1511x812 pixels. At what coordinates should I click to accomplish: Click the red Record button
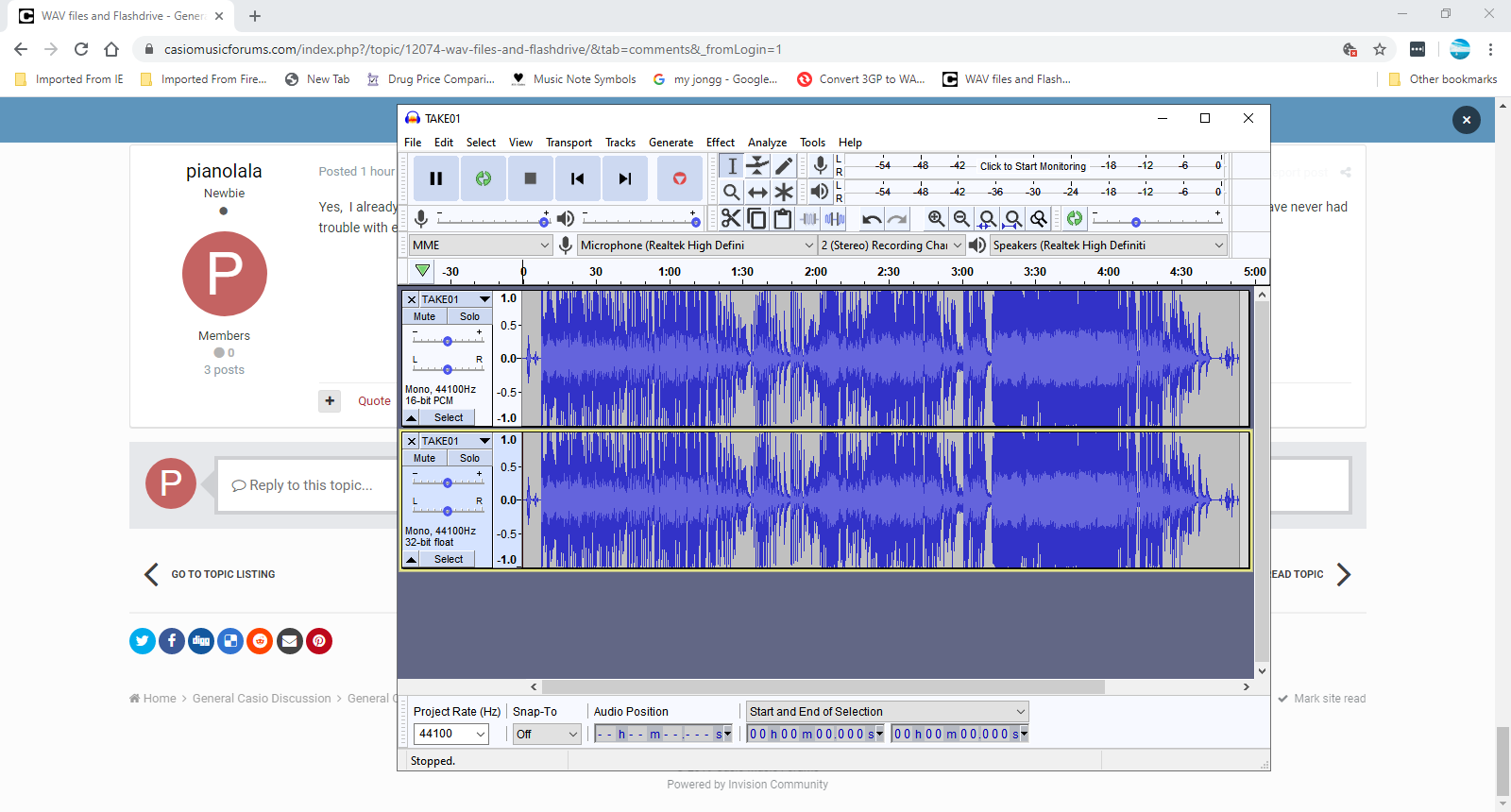click(680, 178)
